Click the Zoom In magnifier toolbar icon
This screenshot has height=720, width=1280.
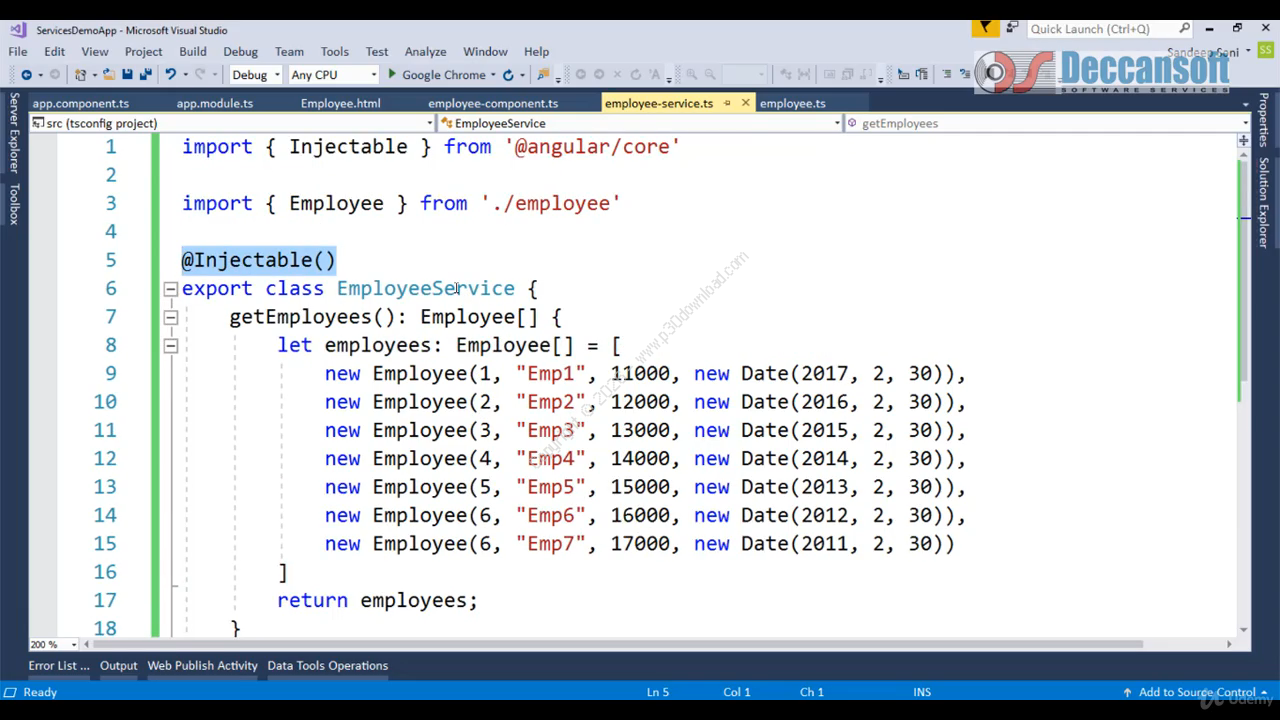(x=691, y=75)
